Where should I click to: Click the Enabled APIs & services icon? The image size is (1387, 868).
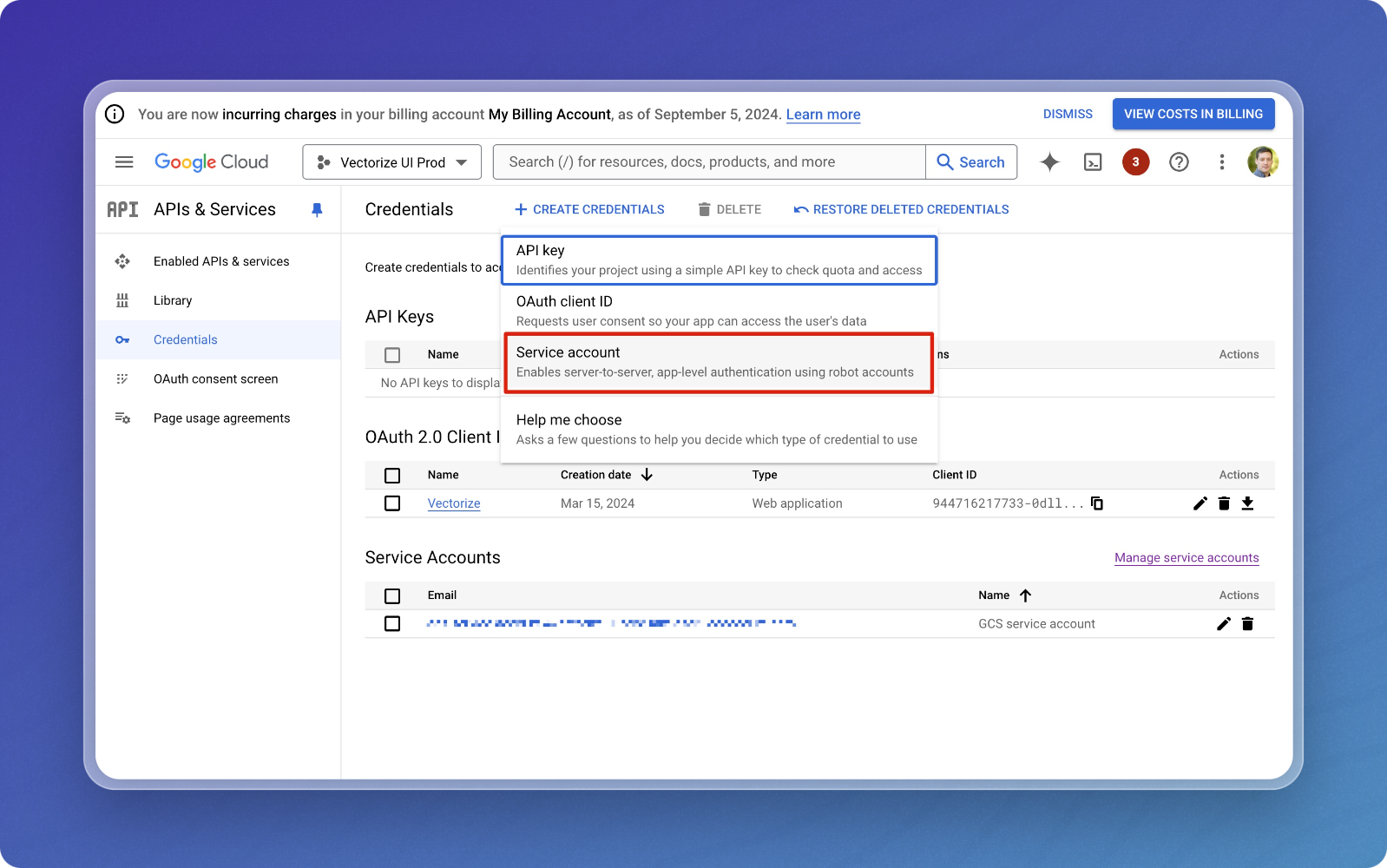click(122, 261)
